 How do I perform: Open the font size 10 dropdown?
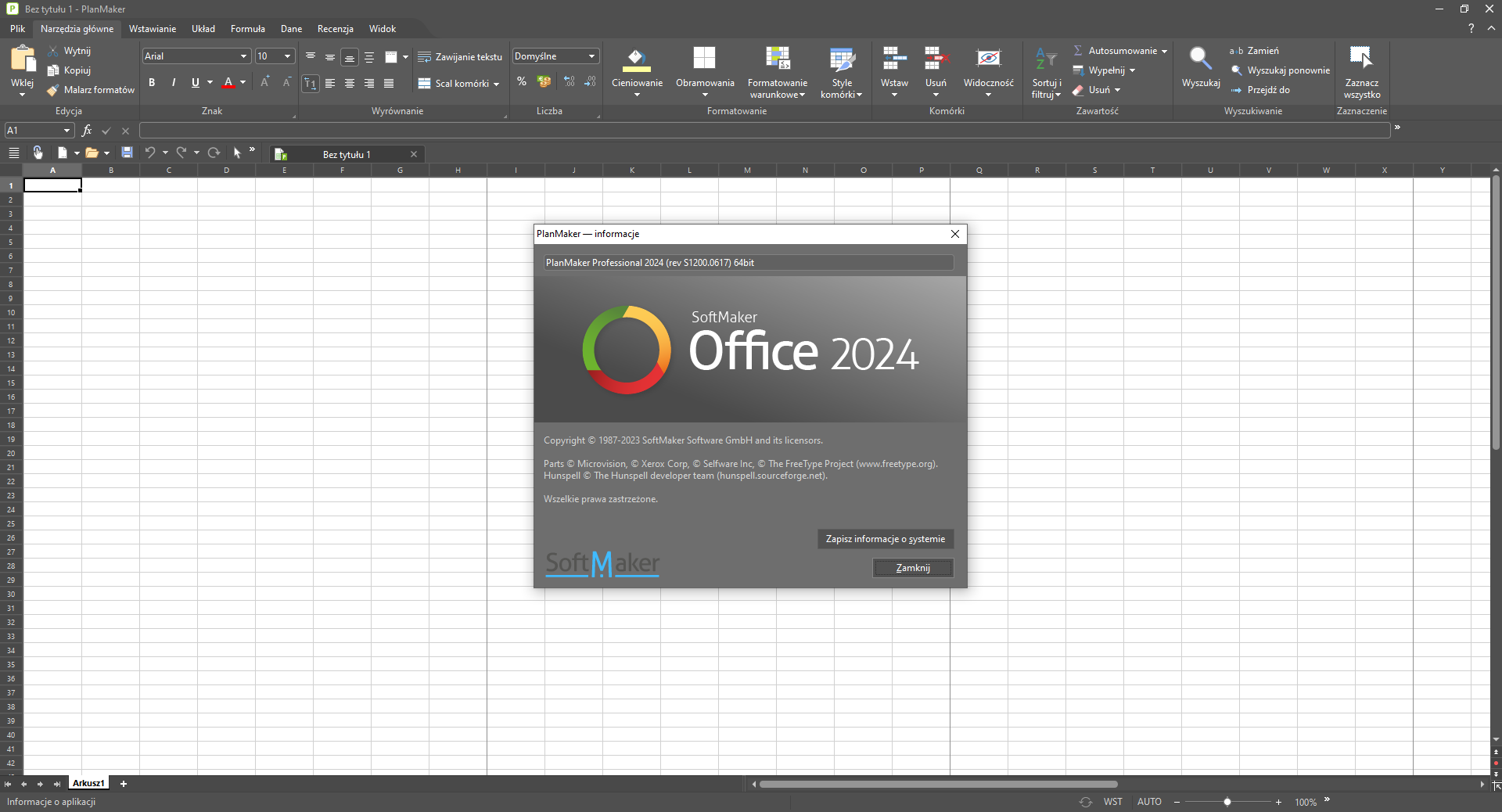point(287,56)
